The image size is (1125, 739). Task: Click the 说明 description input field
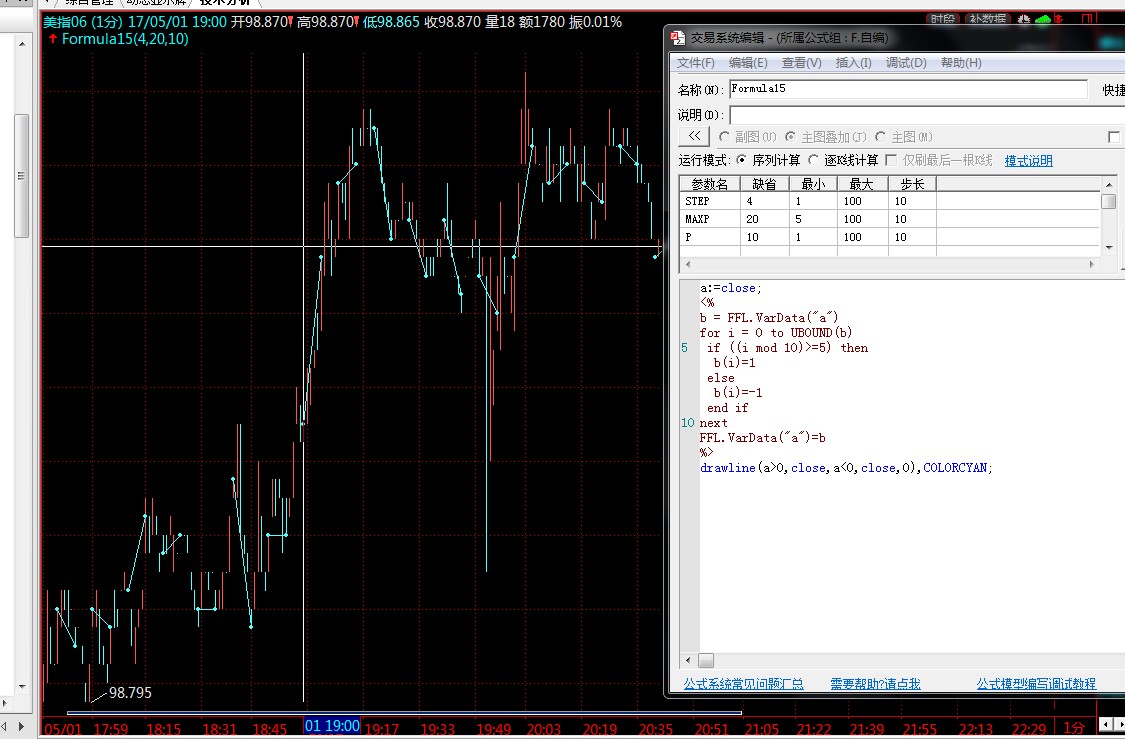(927, 115)
